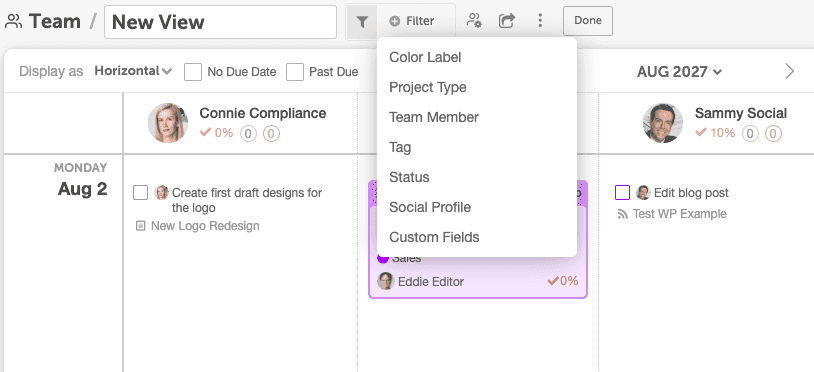The image size is (814, 372).
Task: Check off Create first draft designs task
Action: click(141, 192)
